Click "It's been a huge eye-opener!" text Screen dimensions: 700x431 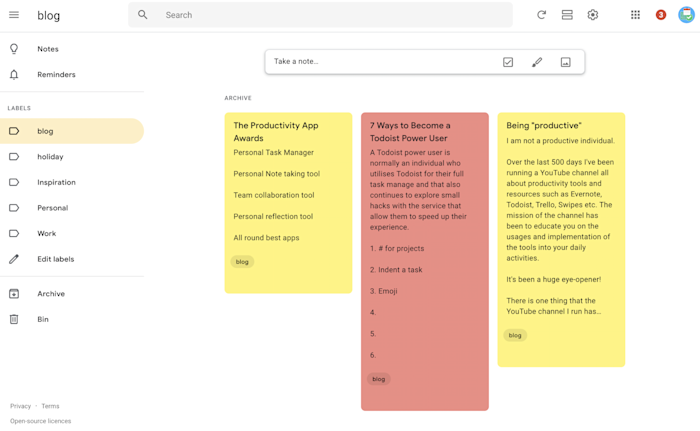554,280
